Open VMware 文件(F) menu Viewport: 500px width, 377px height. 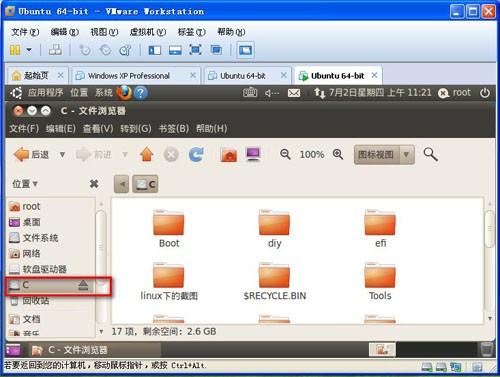[25, 32]
